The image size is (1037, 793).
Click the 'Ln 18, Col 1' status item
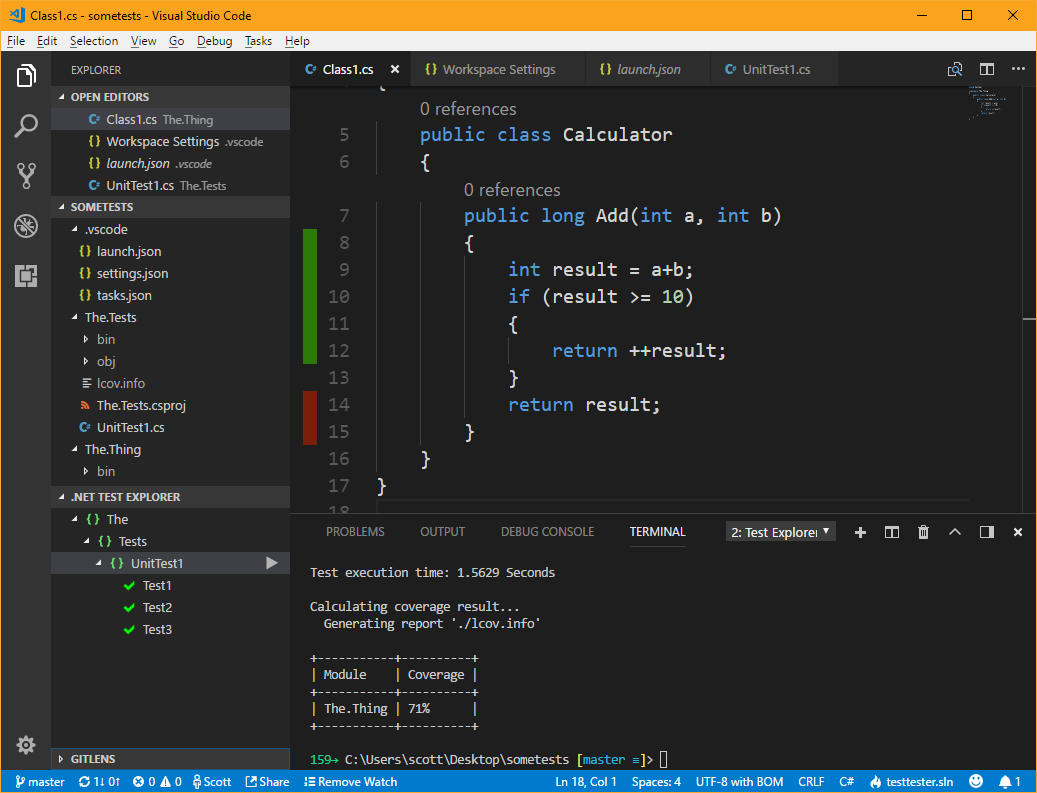(x=586, y=782)
